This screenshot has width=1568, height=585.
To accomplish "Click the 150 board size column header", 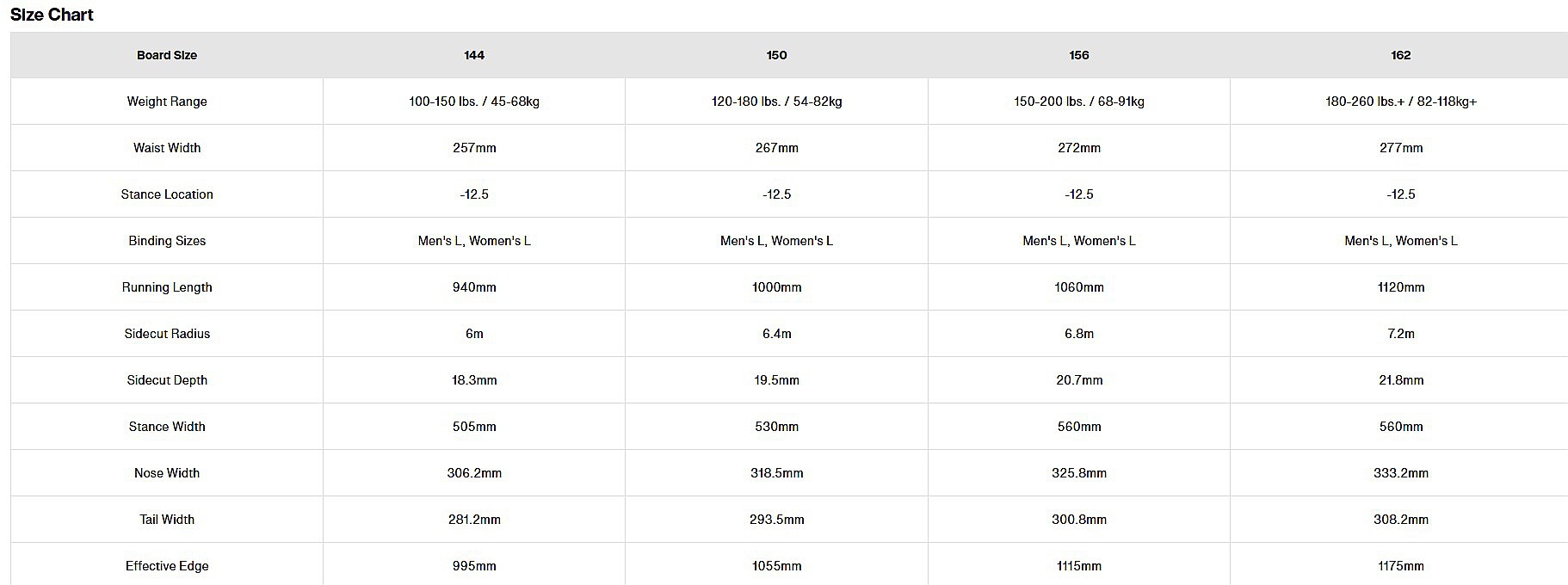I will (776, 55).
